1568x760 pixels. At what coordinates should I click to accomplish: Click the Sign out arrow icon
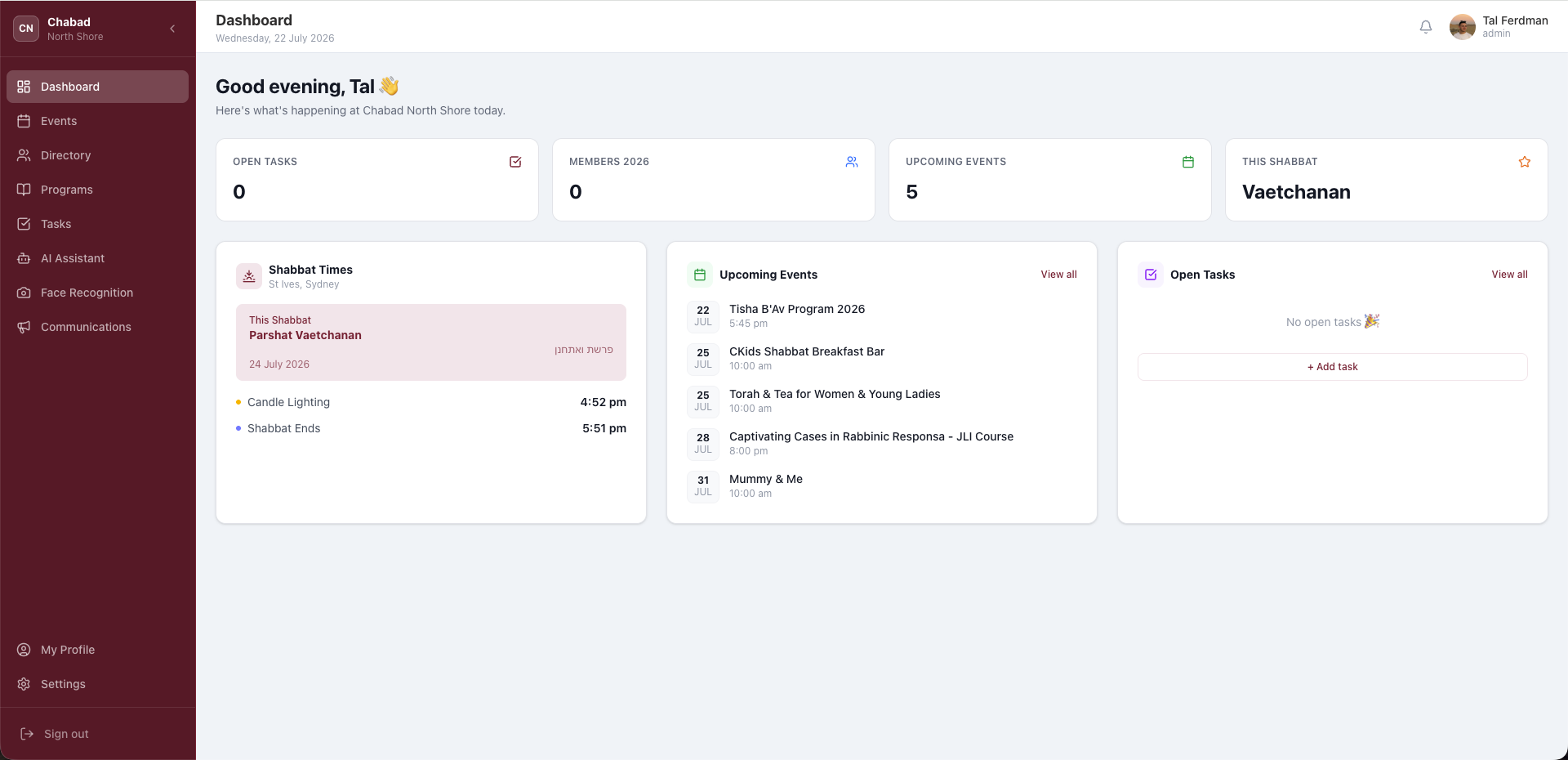point(27,734)
